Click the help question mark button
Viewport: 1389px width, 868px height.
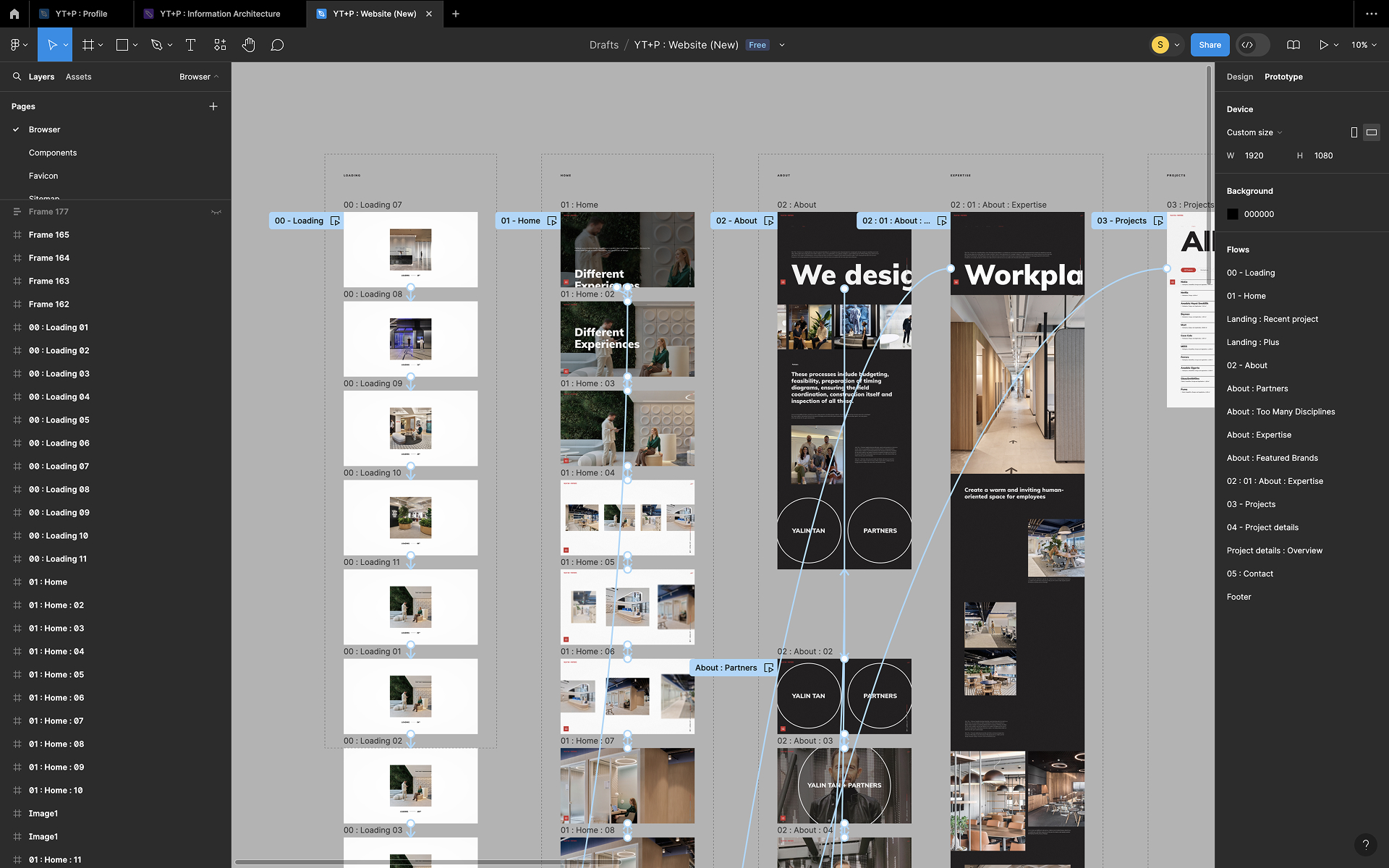point(1365,844)
